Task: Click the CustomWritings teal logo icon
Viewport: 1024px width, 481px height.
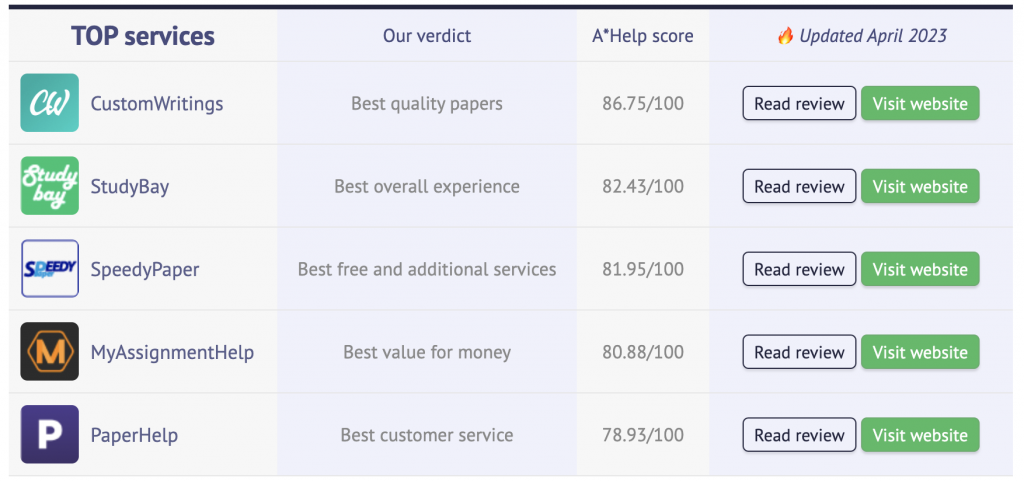Action: [50, 103]
